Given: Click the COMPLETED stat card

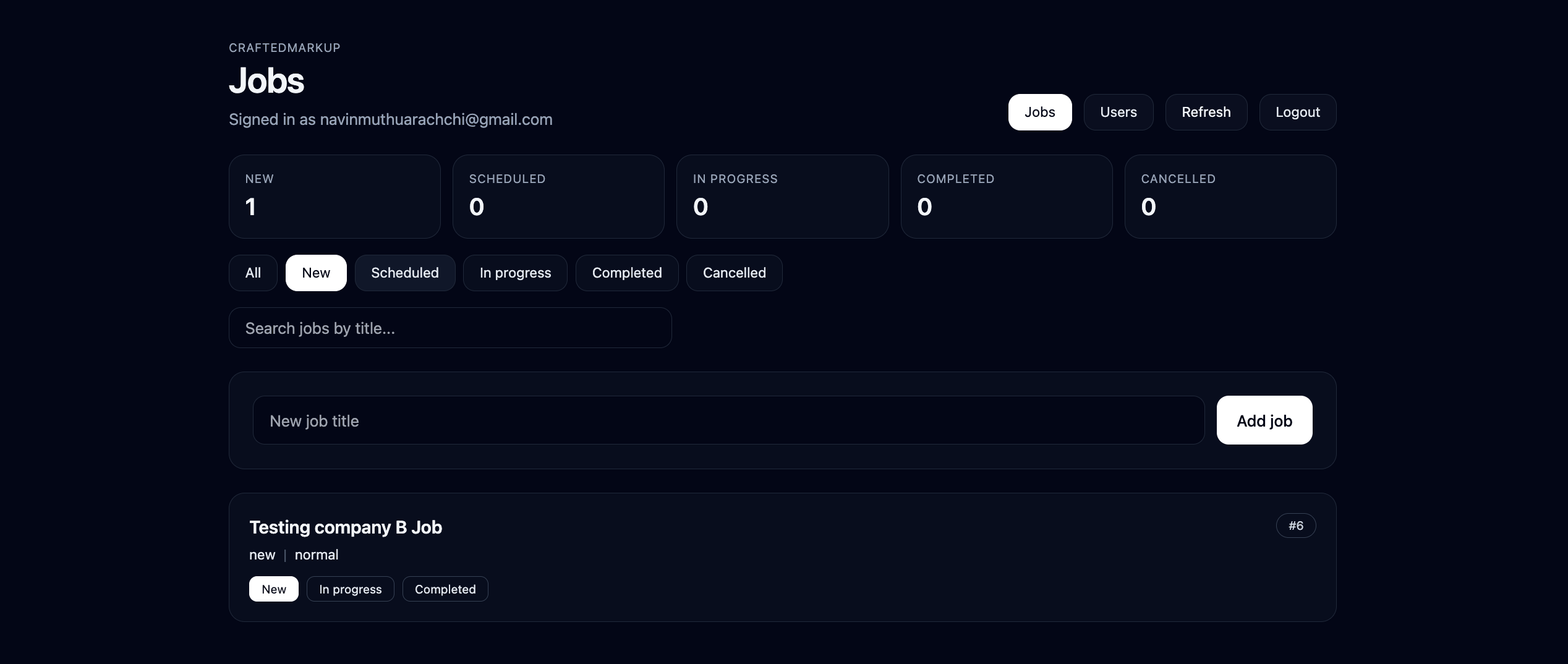Looking at the screenshot, I should pos(1007,197).
